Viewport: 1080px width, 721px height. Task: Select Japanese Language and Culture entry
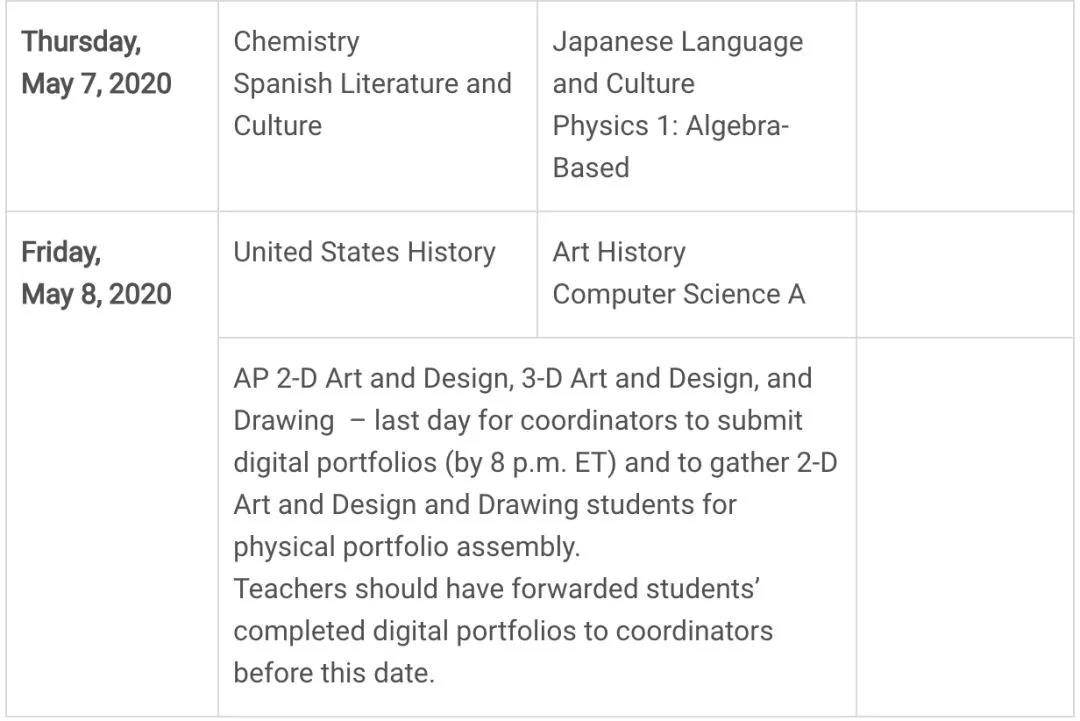pyautogui.click(x=678, y=63)
